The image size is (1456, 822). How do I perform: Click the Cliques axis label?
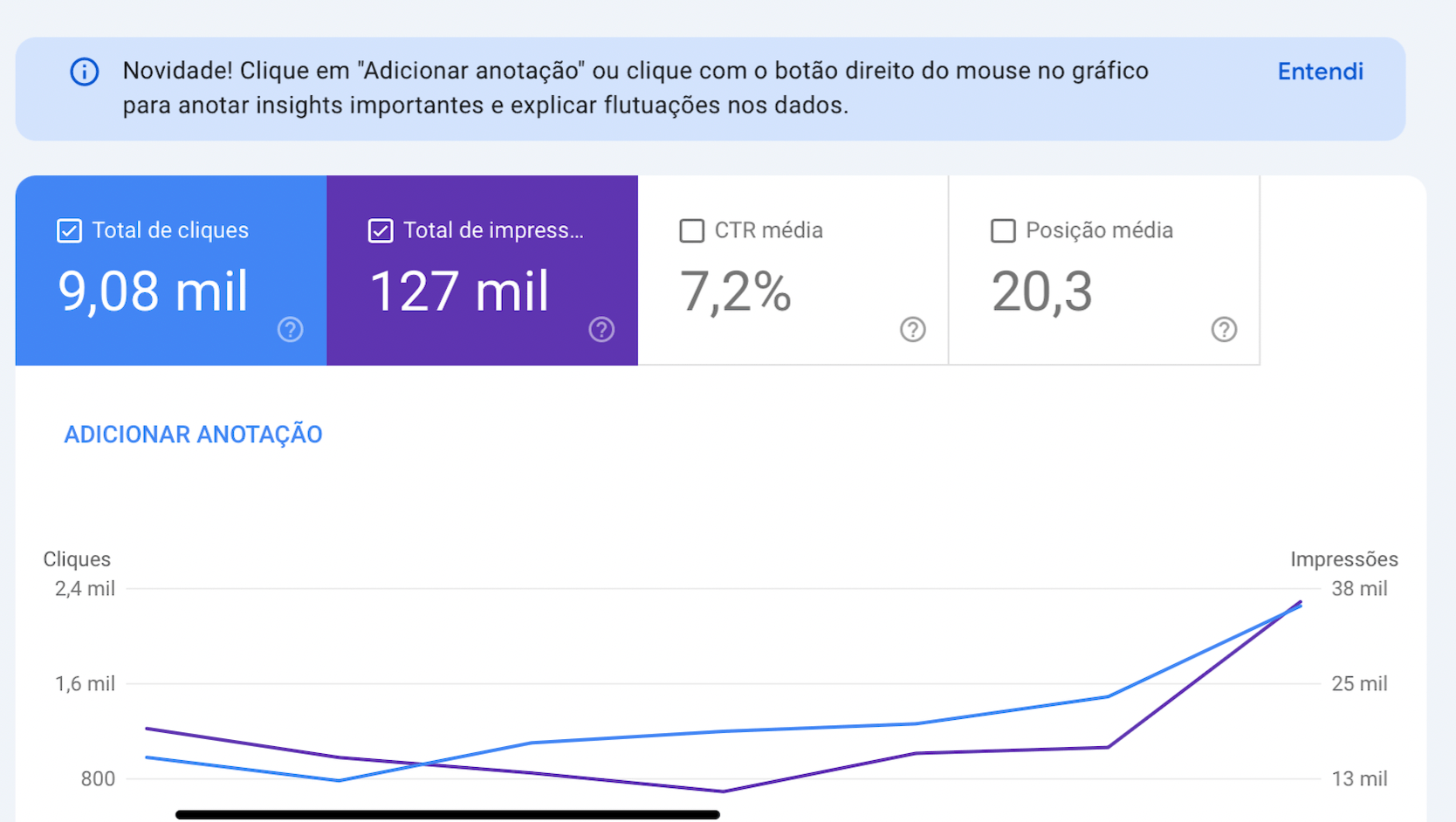tap(77, 559)
